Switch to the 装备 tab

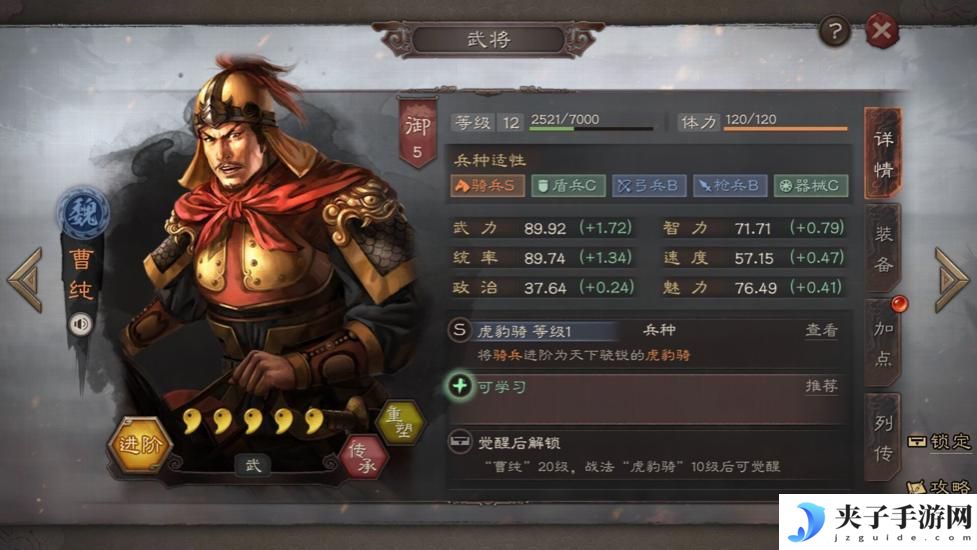click(883, 249)
